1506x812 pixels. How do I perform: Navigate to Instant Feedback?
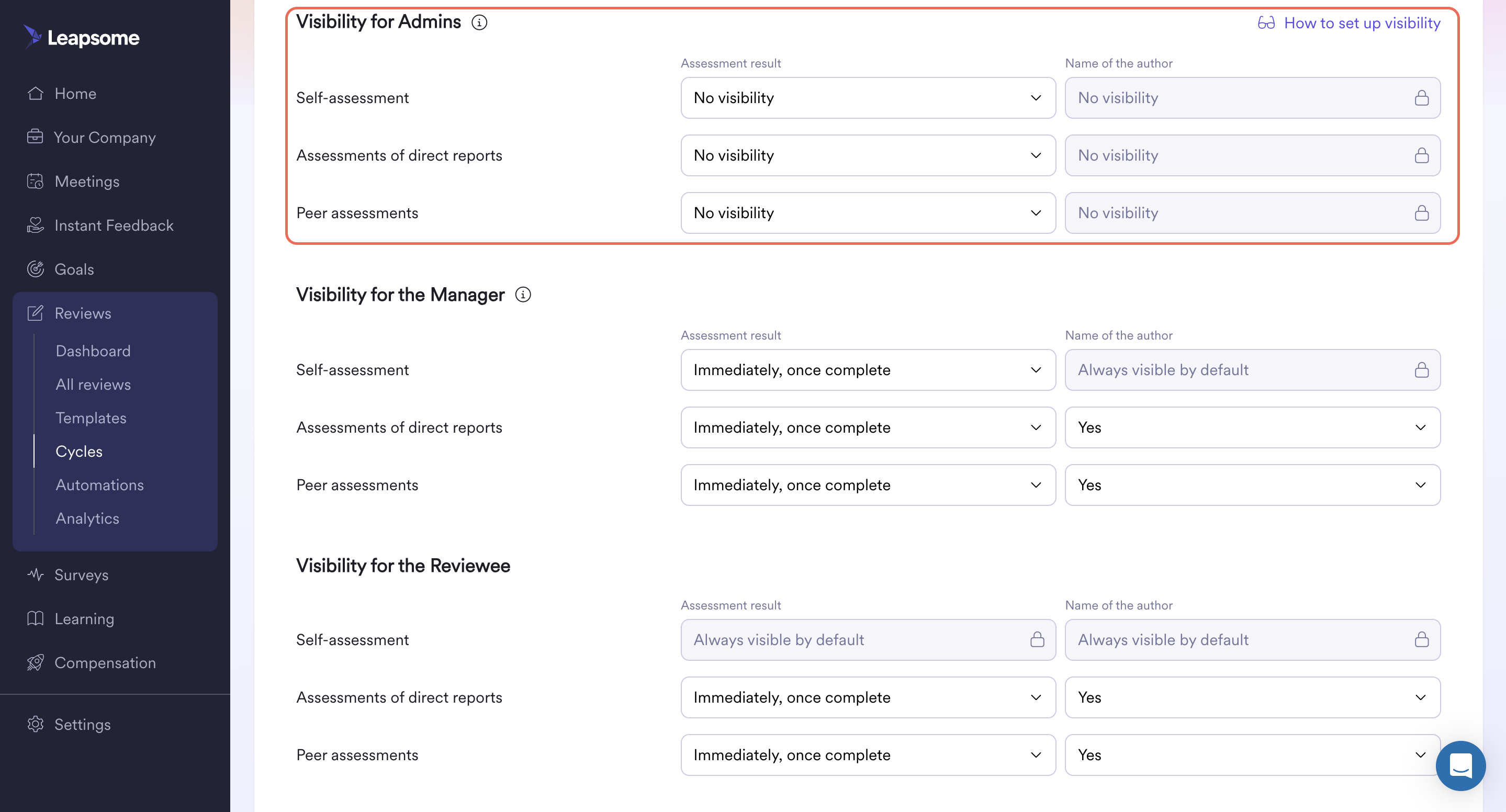115,225
